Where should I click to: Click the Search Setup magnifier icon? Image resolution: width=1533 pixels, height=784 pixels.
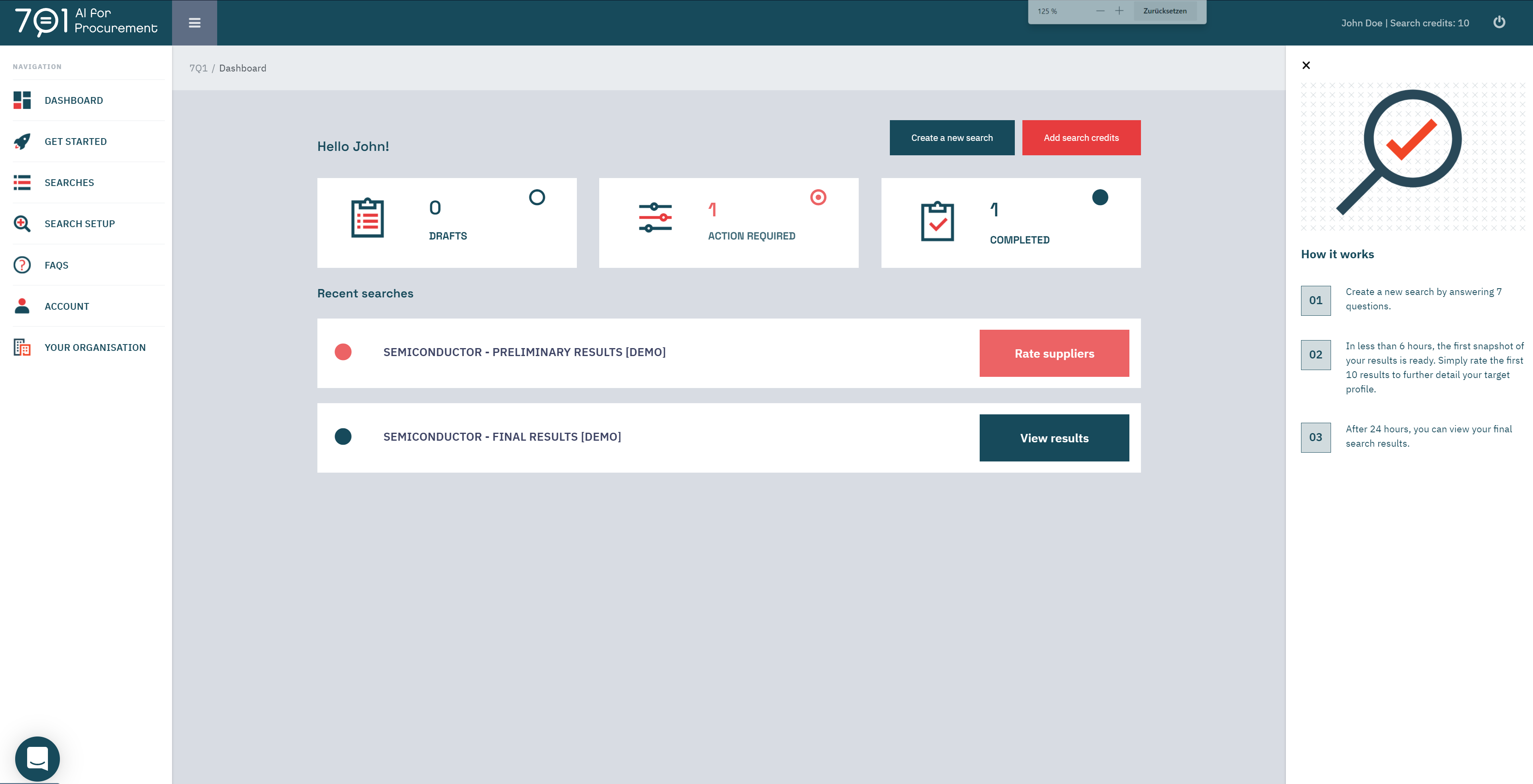point(22,224)
